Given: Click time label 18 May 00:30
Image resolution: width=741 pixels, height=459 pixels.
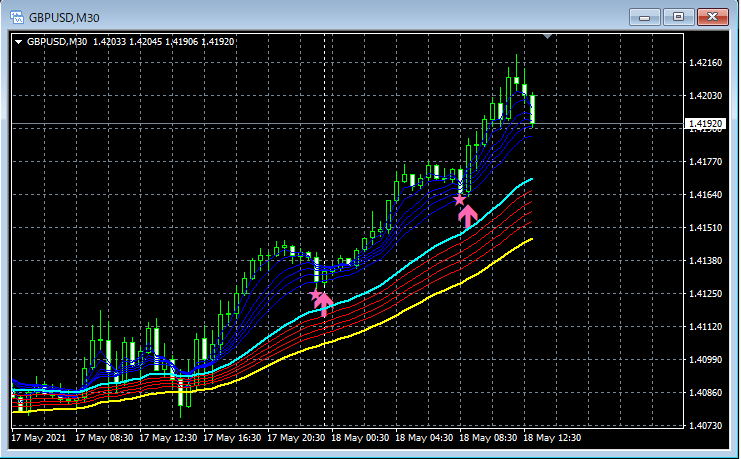Looking at the screenshot, I should point(360,438).
